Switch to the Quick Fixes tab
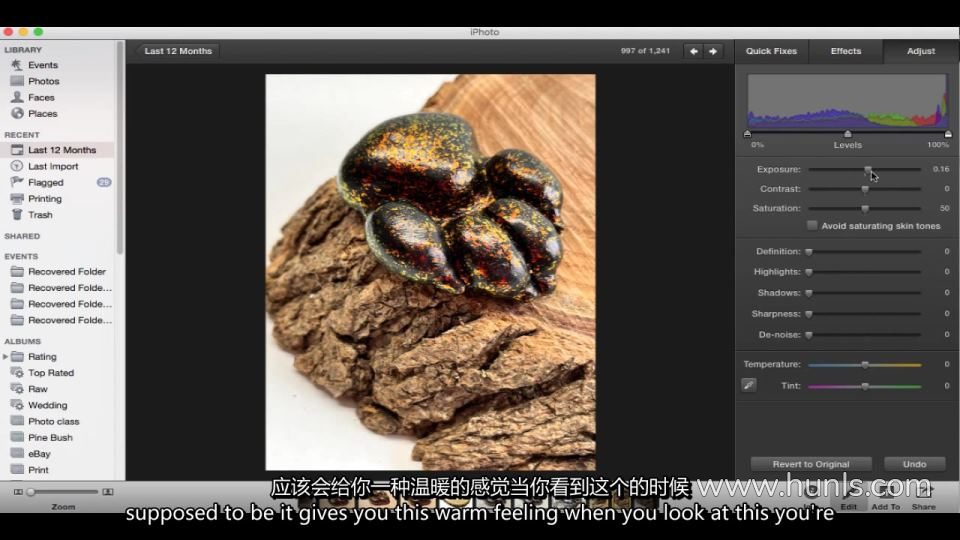This screenshot has height=540, width=960. [771, 51]
